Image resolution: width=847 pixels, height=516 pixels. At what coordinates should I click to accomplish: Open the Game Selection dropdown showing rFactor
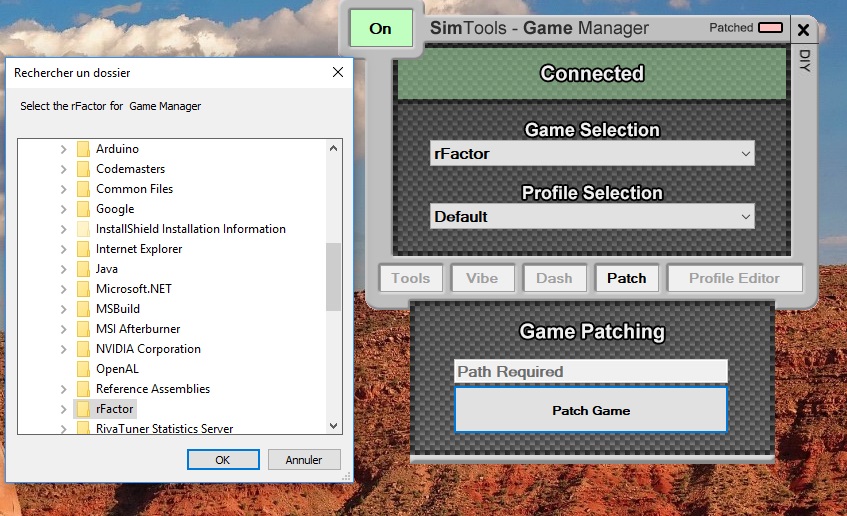pos(592,153)
